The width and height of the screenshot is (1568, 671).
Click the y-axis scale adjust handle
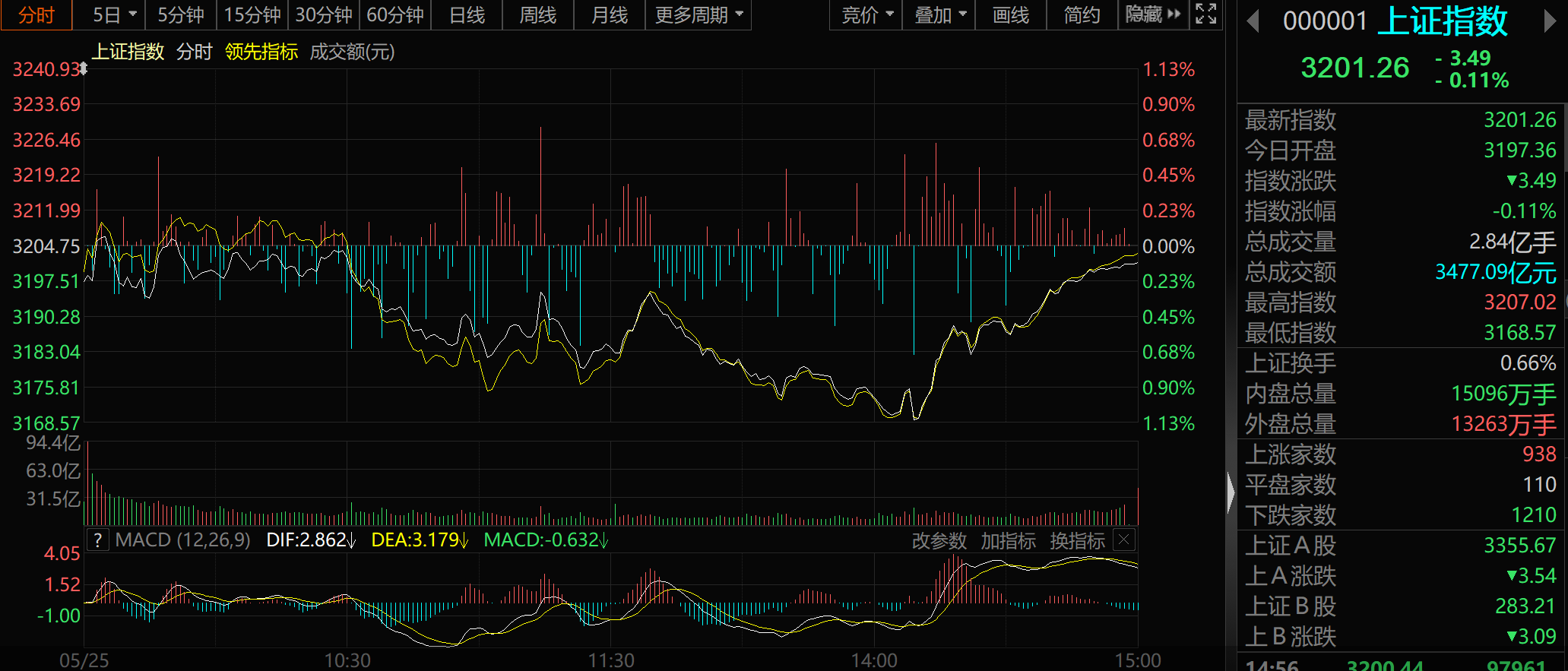pyautogui.click(x=84, y=69)
